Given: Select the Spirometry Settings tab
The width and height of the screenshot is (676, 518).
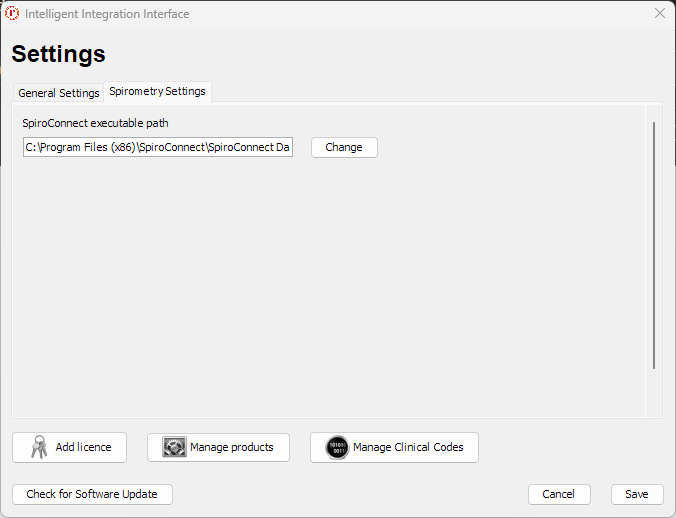Looking at the screenshot, I should (x=157, y=91).
